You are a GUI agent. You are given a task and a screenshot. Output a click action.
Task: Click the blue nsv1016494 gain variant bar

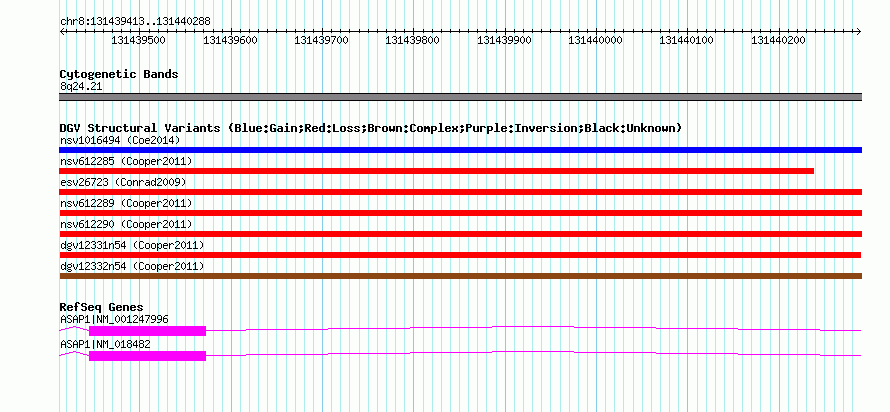click(460, 150)
